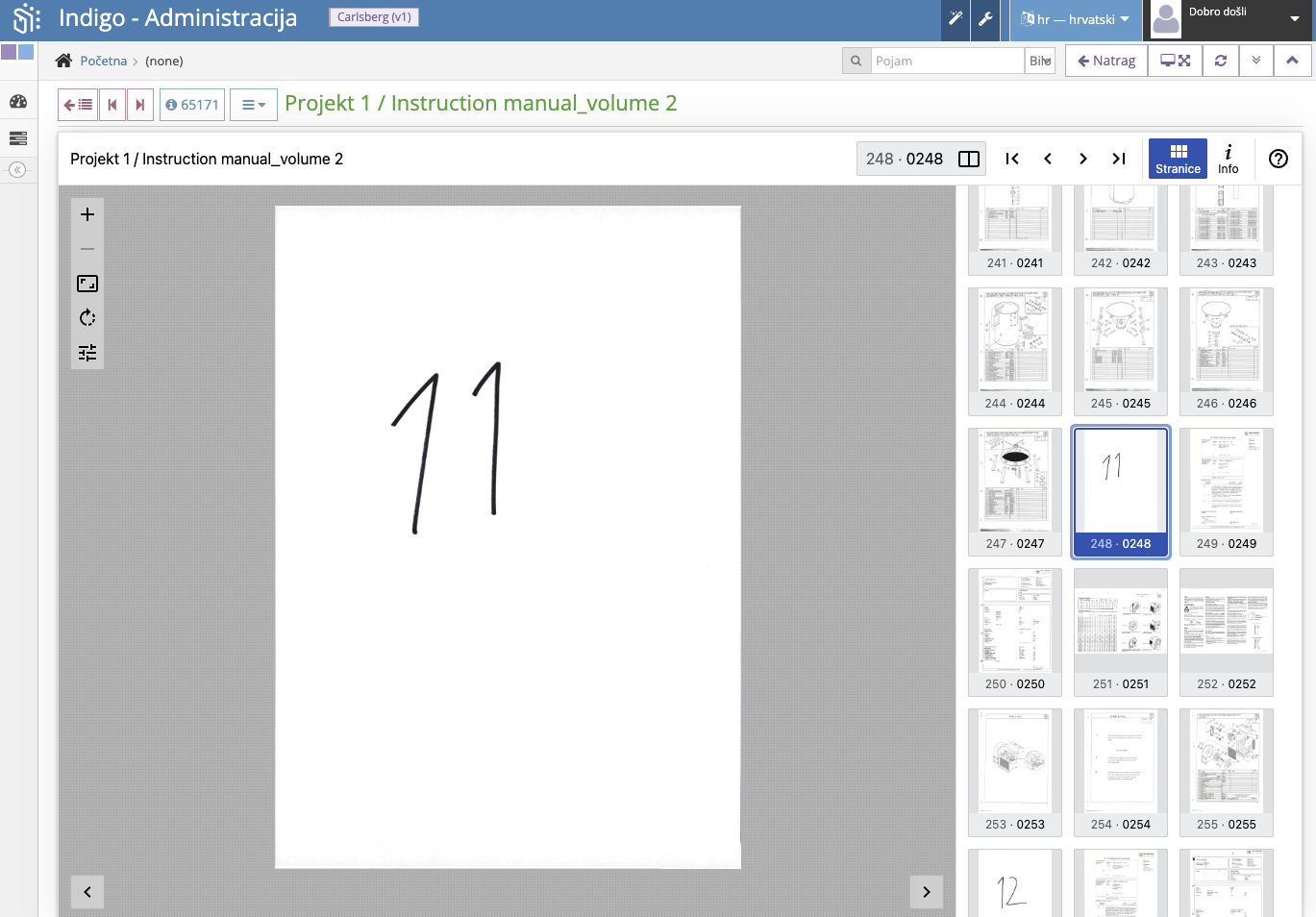
Task: Select thumbnail 255 · 0255
Action: coord(1227,773)
